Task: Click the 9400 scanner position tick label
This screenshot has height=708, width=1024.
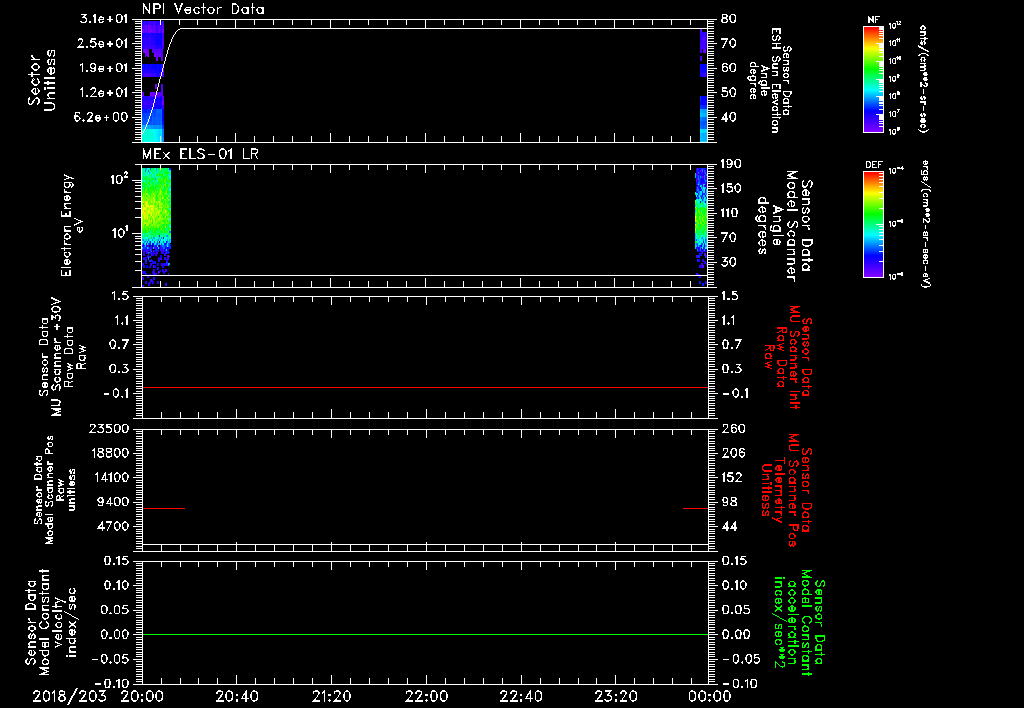Action: [x=114, y=502]
